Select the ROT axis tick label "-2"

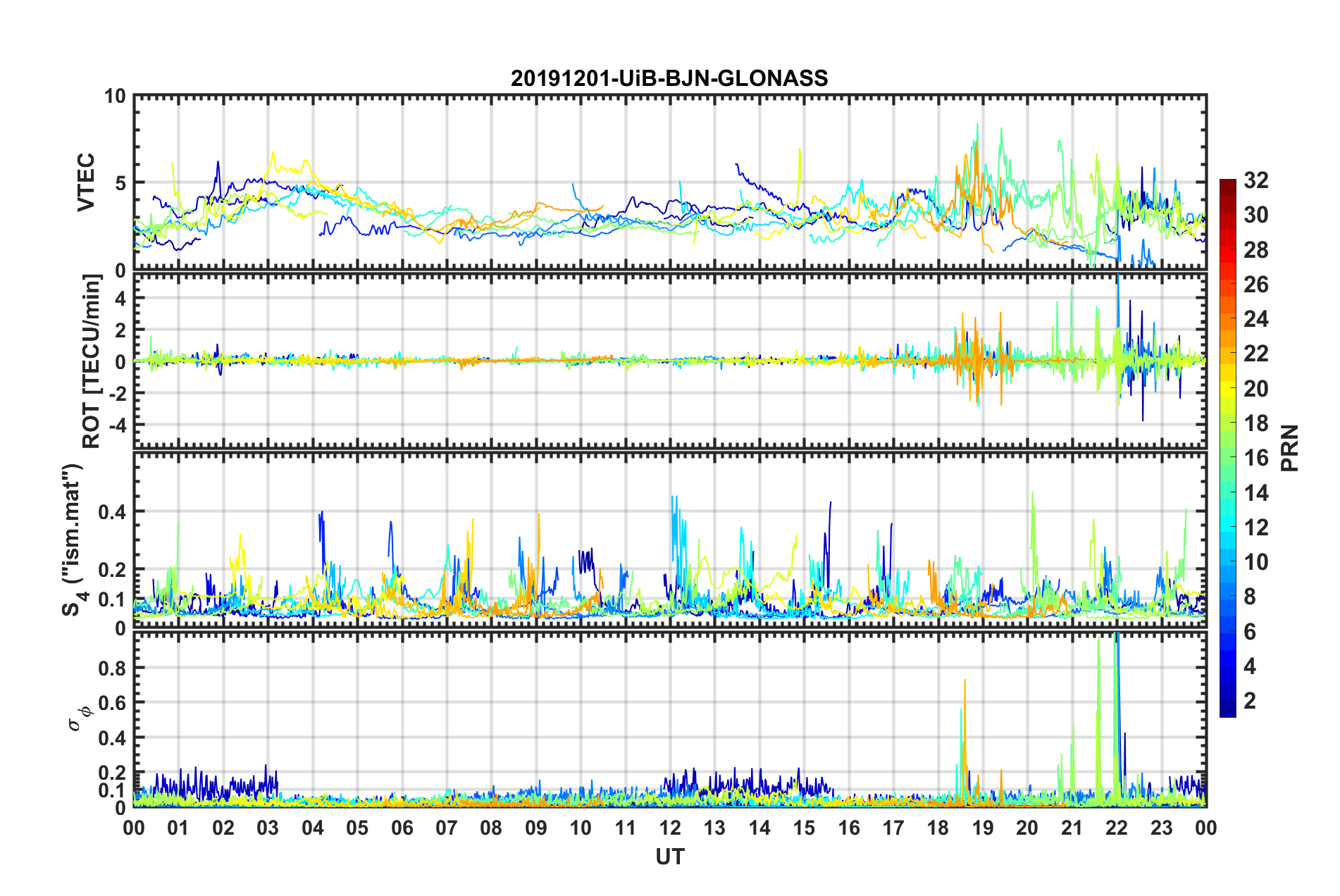(117, 393)
